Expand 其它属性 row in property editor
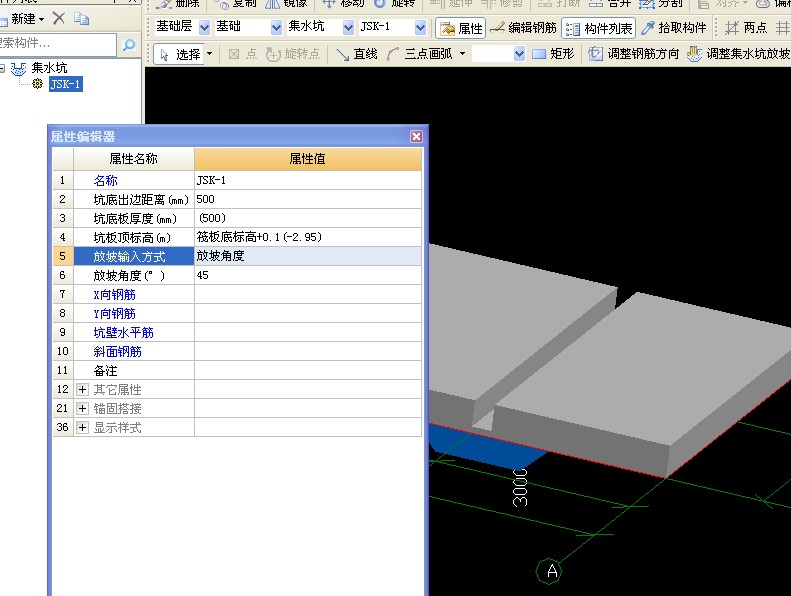 tap(83, 389)
